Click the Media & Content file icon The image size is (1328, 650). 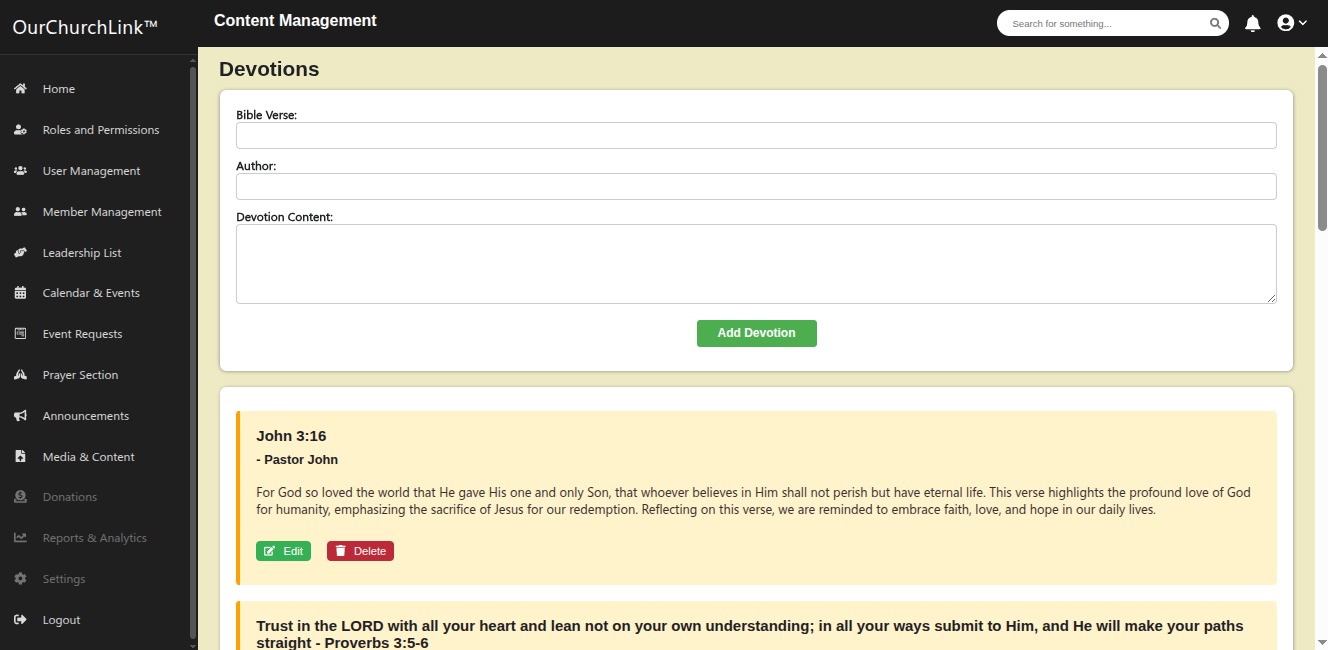(x=20, y=457)
